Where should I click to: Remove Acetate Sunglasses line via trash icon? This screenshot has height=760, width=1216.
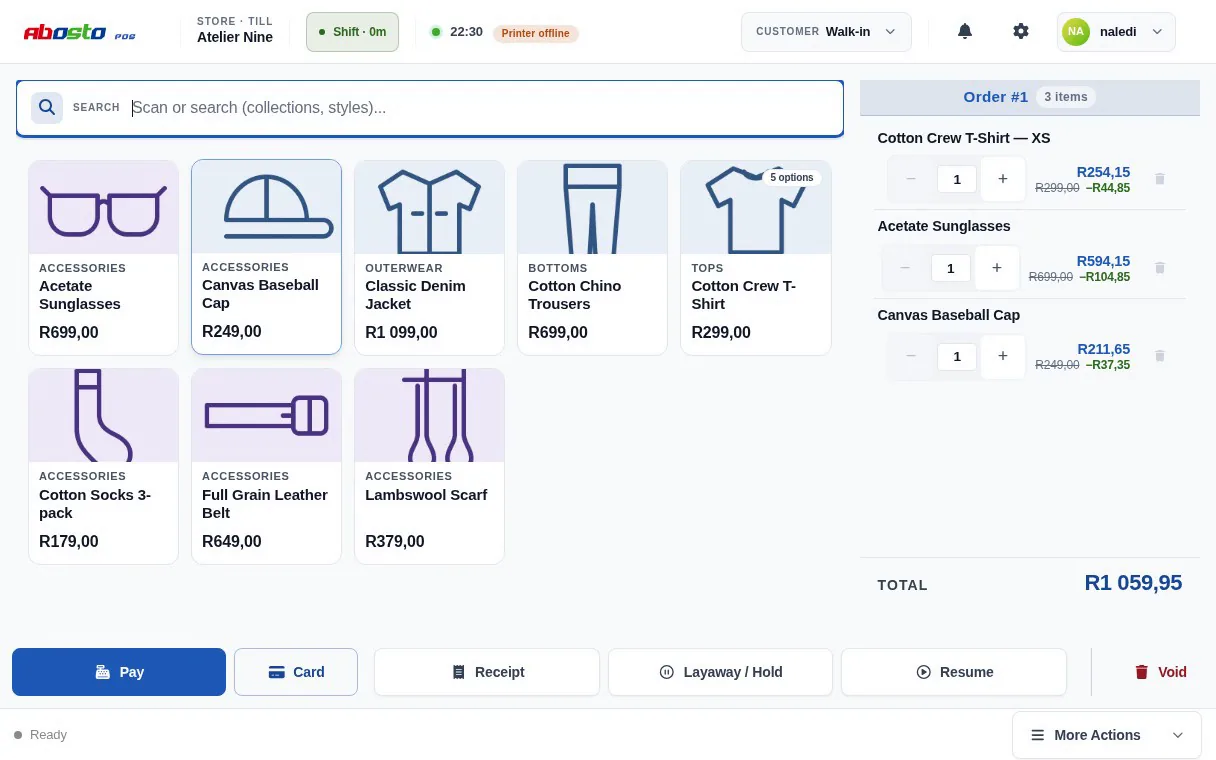[1160, 268]
